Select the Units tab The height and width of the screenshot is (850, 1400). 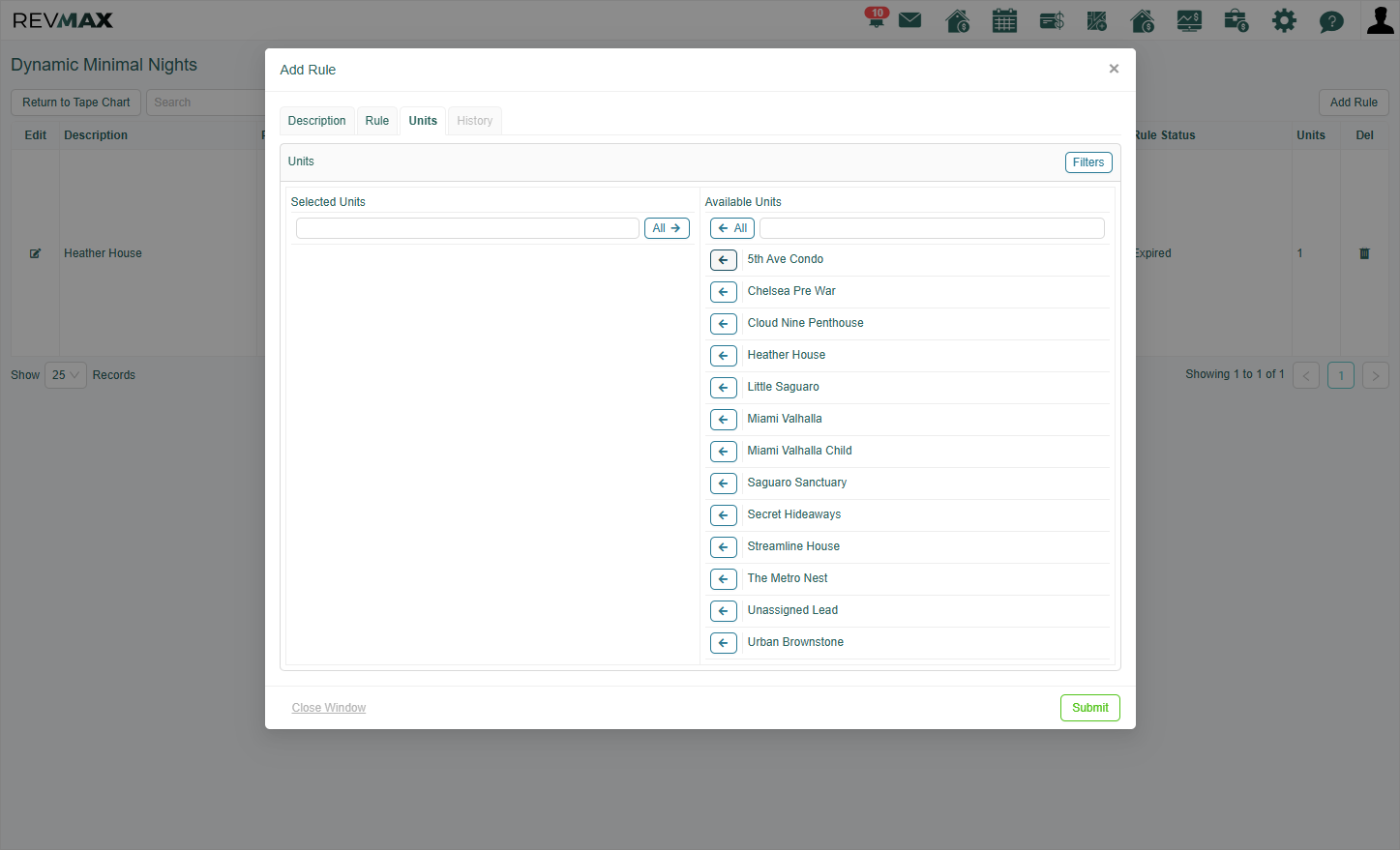(423, 121)
